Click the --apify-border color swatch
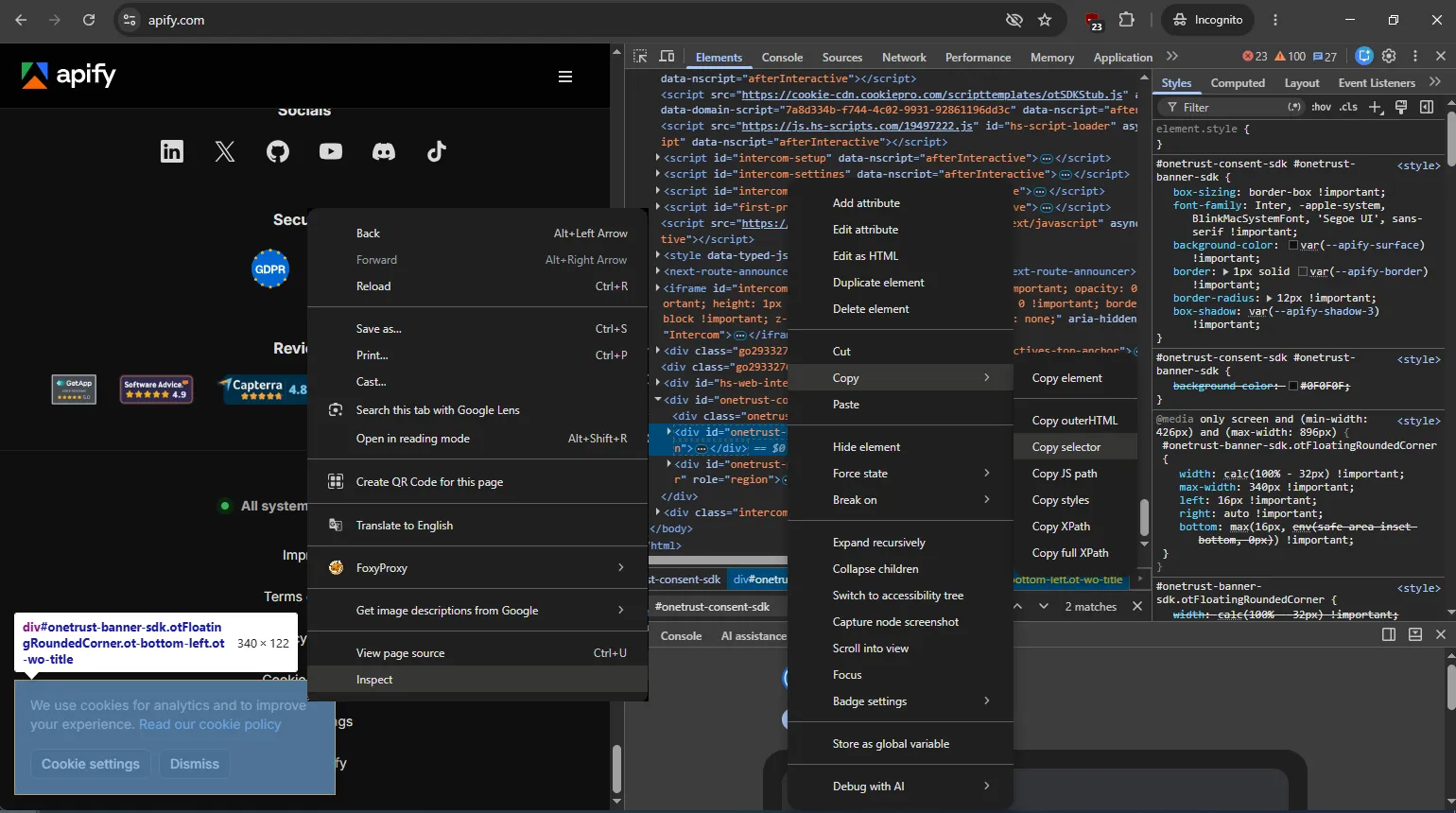Image resolution: width=1456 pixels, height=813 pixels. pos(1303,271)
